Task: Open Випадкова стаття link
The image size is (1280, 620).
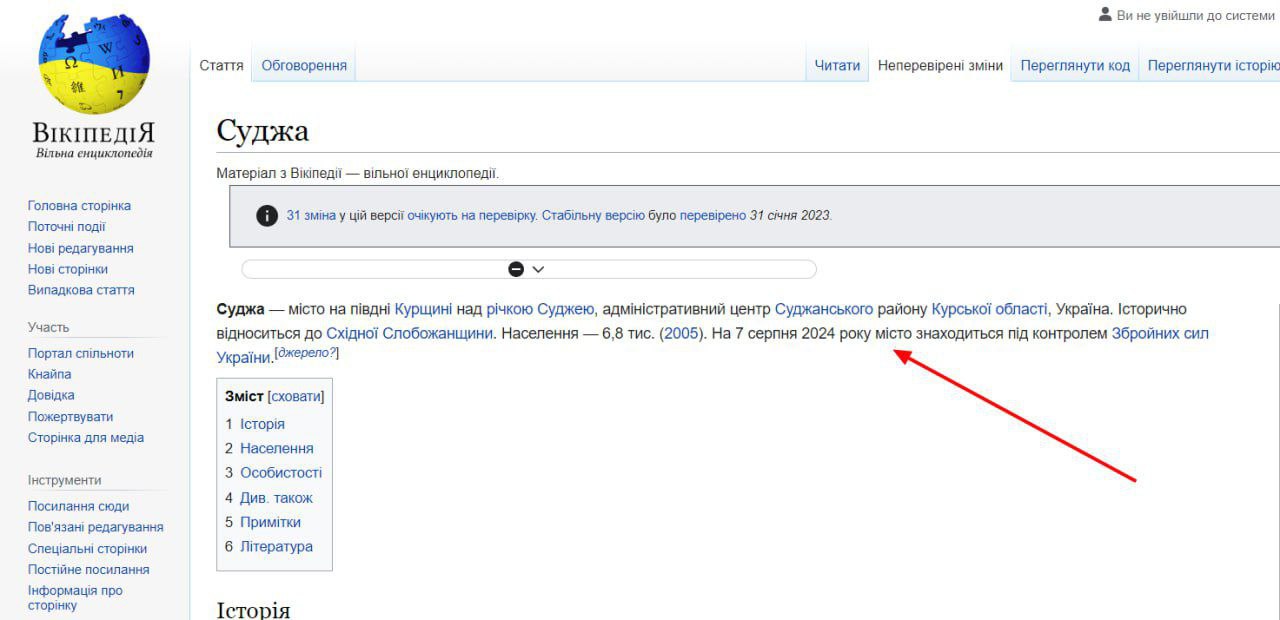Action: pyautogui.click(x=81, y=290)
